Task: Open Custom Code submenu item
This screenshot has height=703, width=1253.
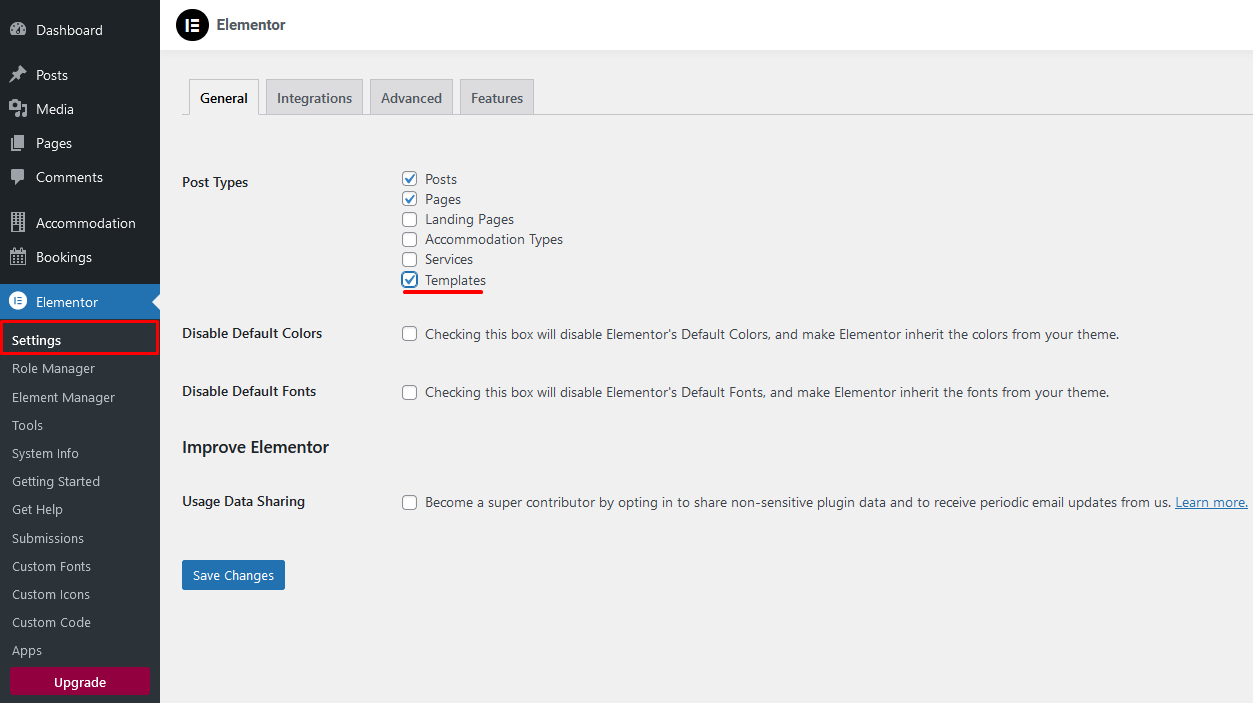Action: pos(80,622)
